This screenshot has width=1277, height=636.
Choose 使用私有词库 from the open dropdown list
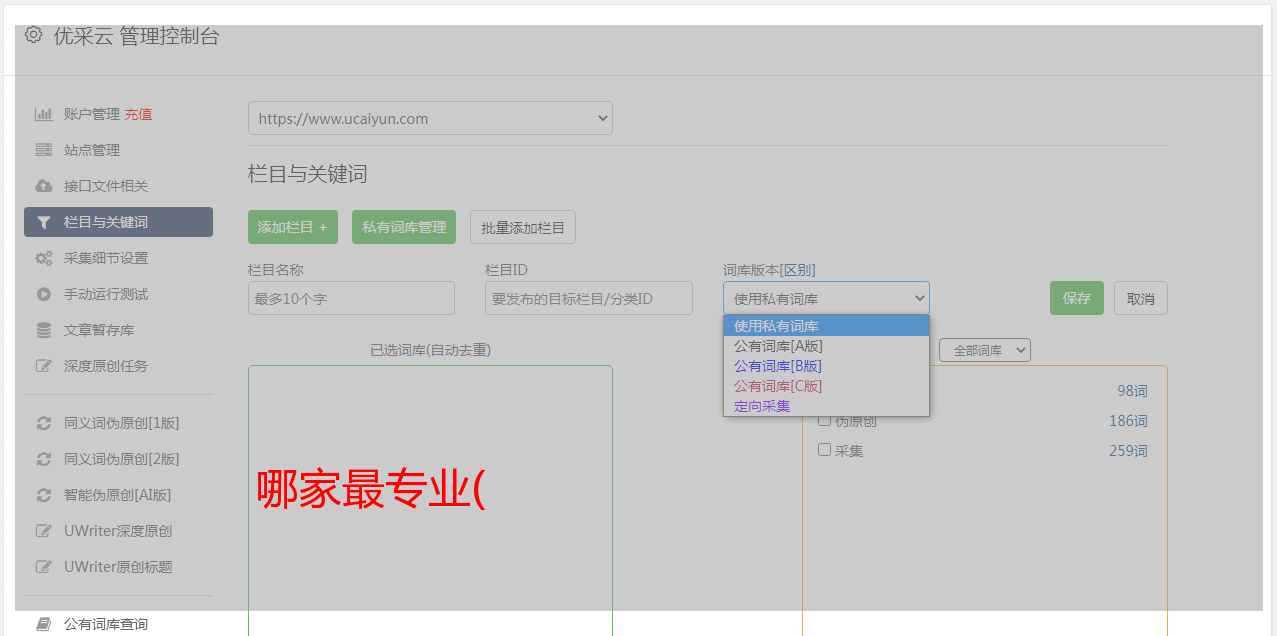coord(826,326)
